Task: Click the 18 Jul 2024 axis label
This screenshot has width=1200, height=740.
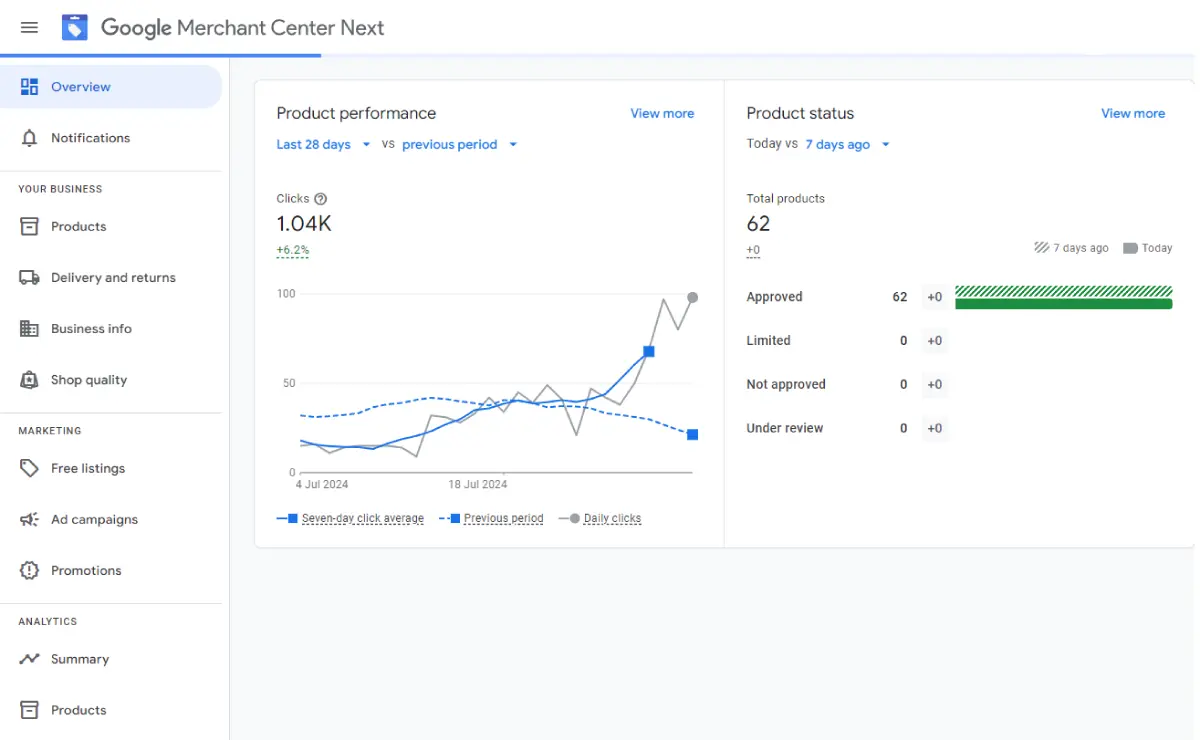Action: (478, 485)
